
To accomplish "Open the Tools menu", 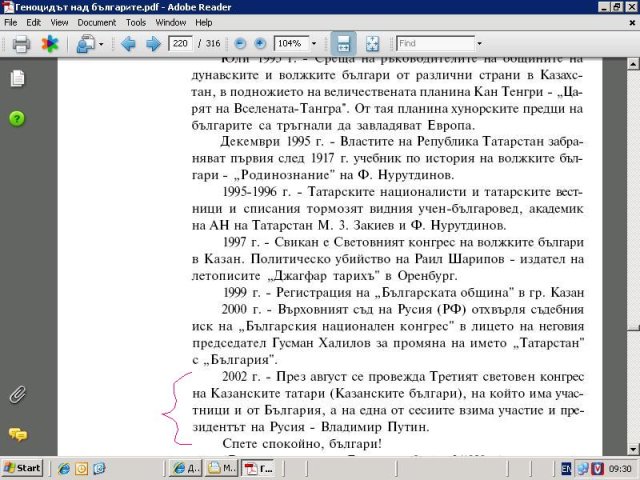I will click(136, 22).
